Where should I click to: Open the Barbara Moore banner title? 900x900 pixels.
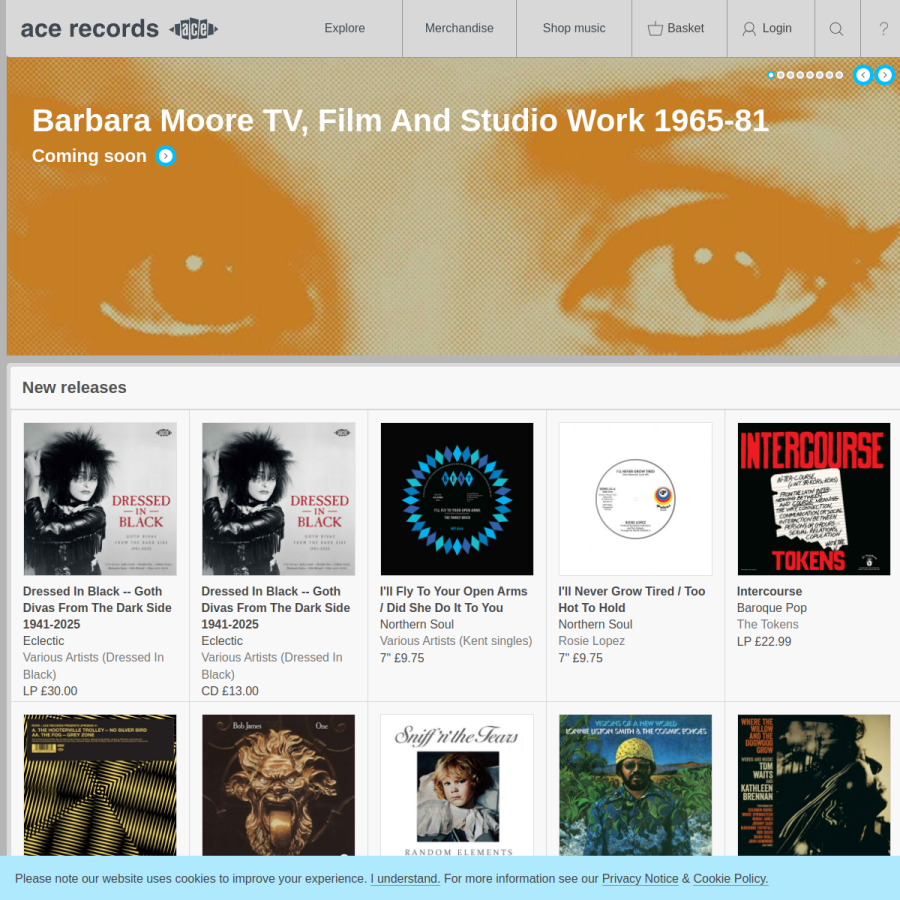click(400, 121)
